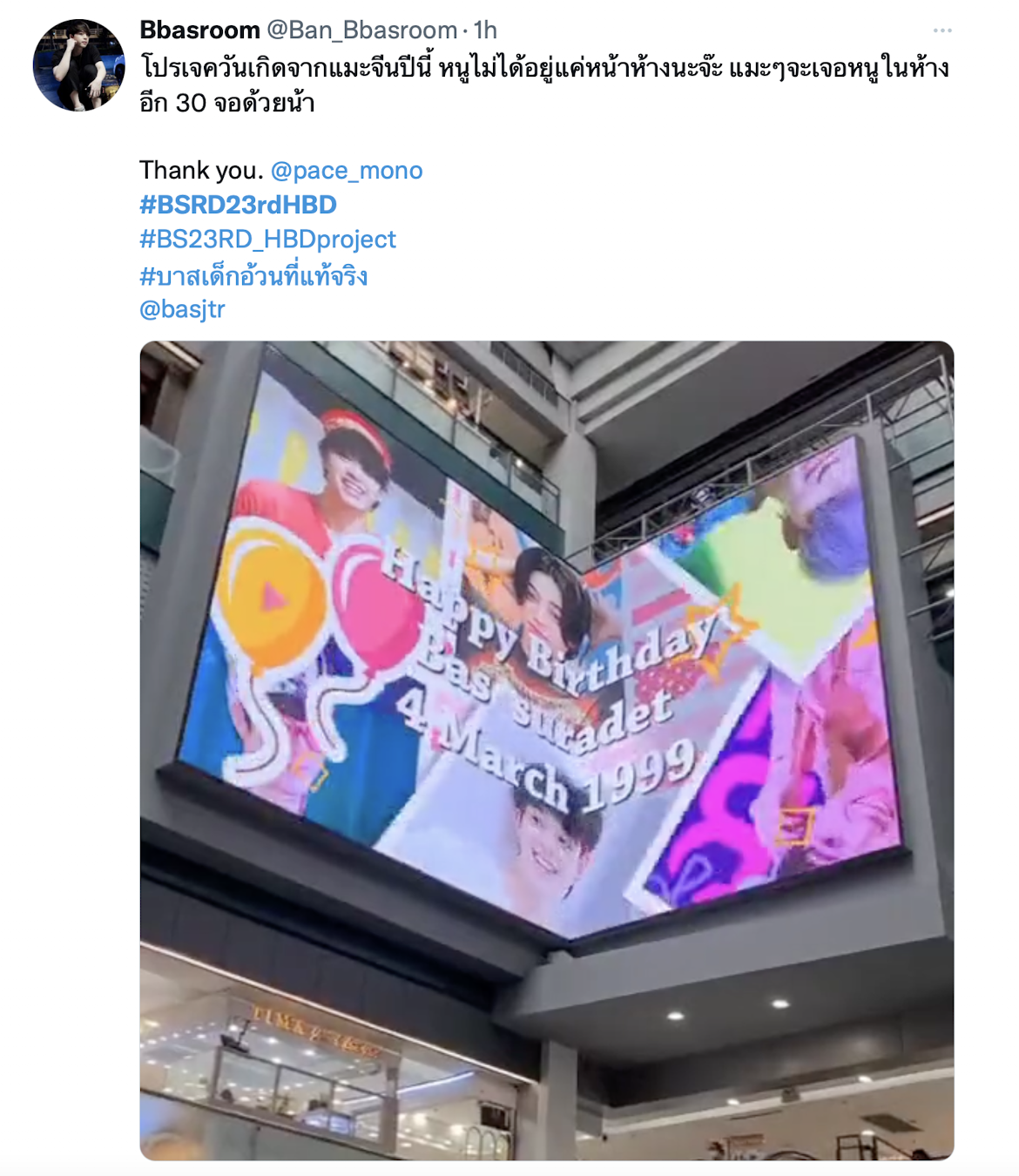Open the Thai hashtag #บาสเด็กอ้วนที่แท้จริง

click(x=253, y=275)
